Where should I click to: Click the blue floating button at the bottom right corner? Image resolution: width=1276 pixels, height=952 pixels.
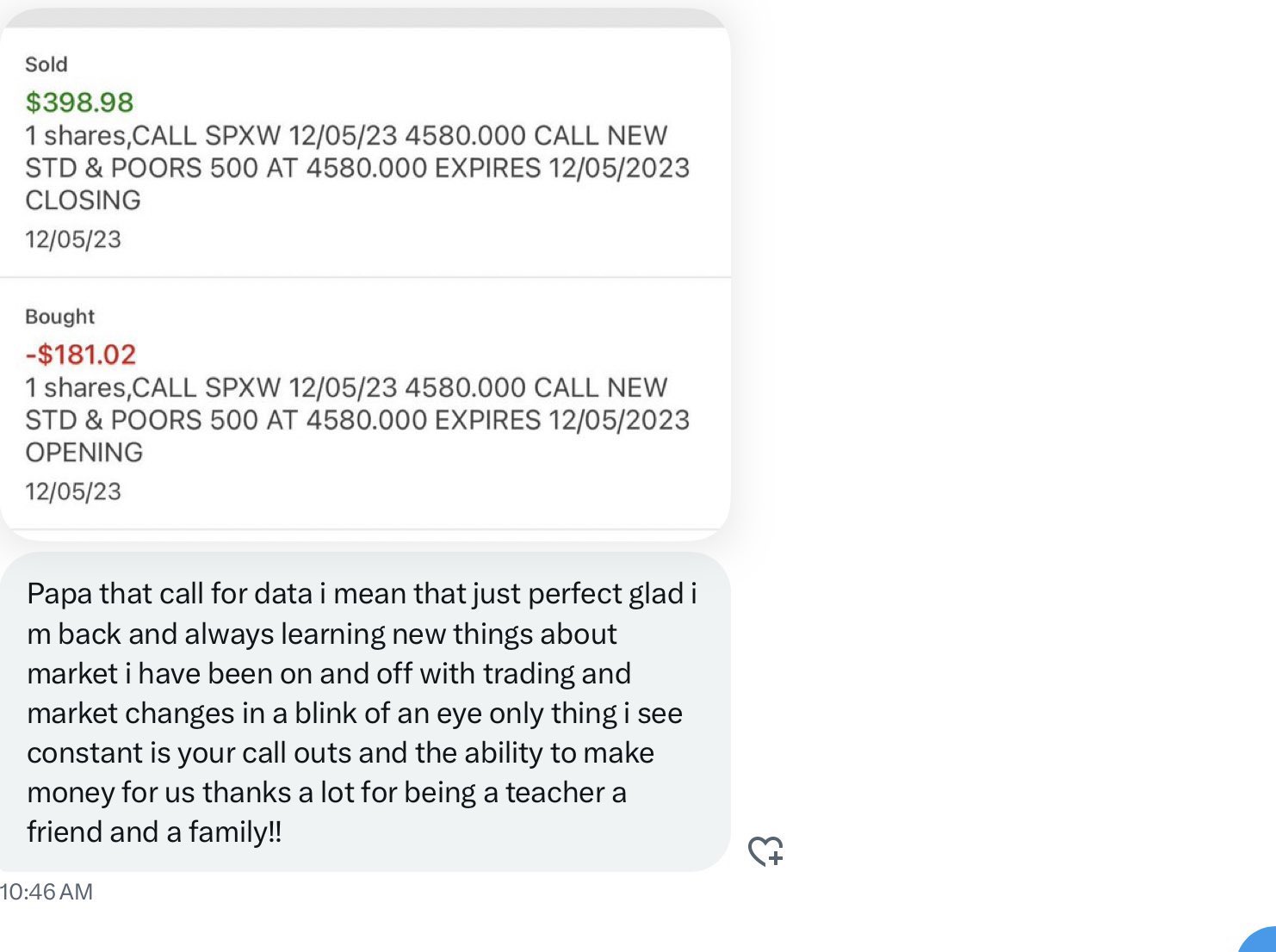tap(1262, 942)
